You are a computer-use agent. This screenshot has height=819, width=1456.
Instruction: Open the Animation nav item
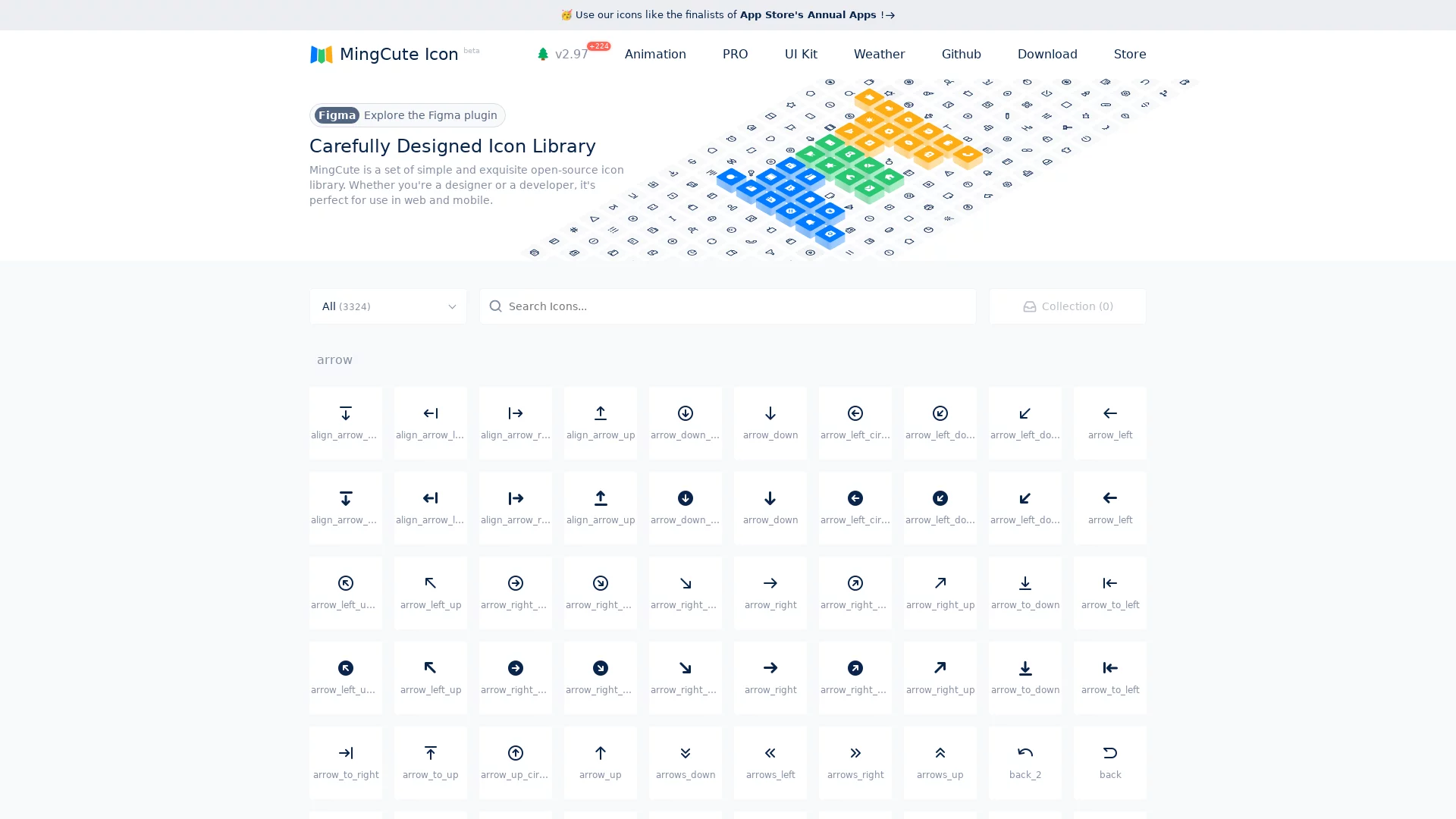(x=655, y=54)
